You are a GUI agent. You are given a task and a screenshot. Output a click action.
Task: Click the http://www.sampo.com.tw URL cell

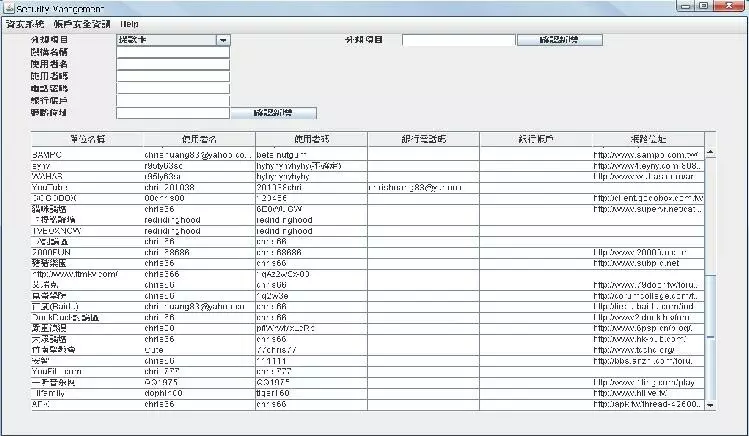pos(648,155)
